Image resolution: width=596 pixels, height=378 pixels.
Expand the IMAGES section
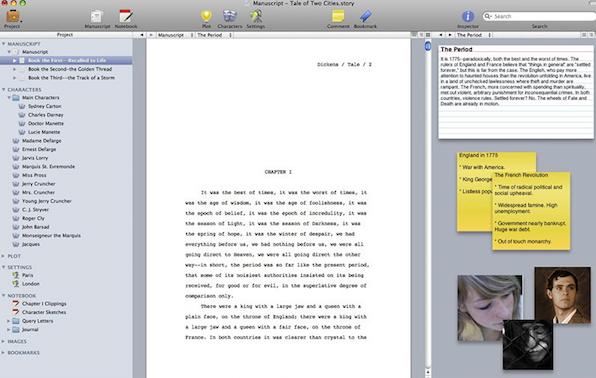3,341
